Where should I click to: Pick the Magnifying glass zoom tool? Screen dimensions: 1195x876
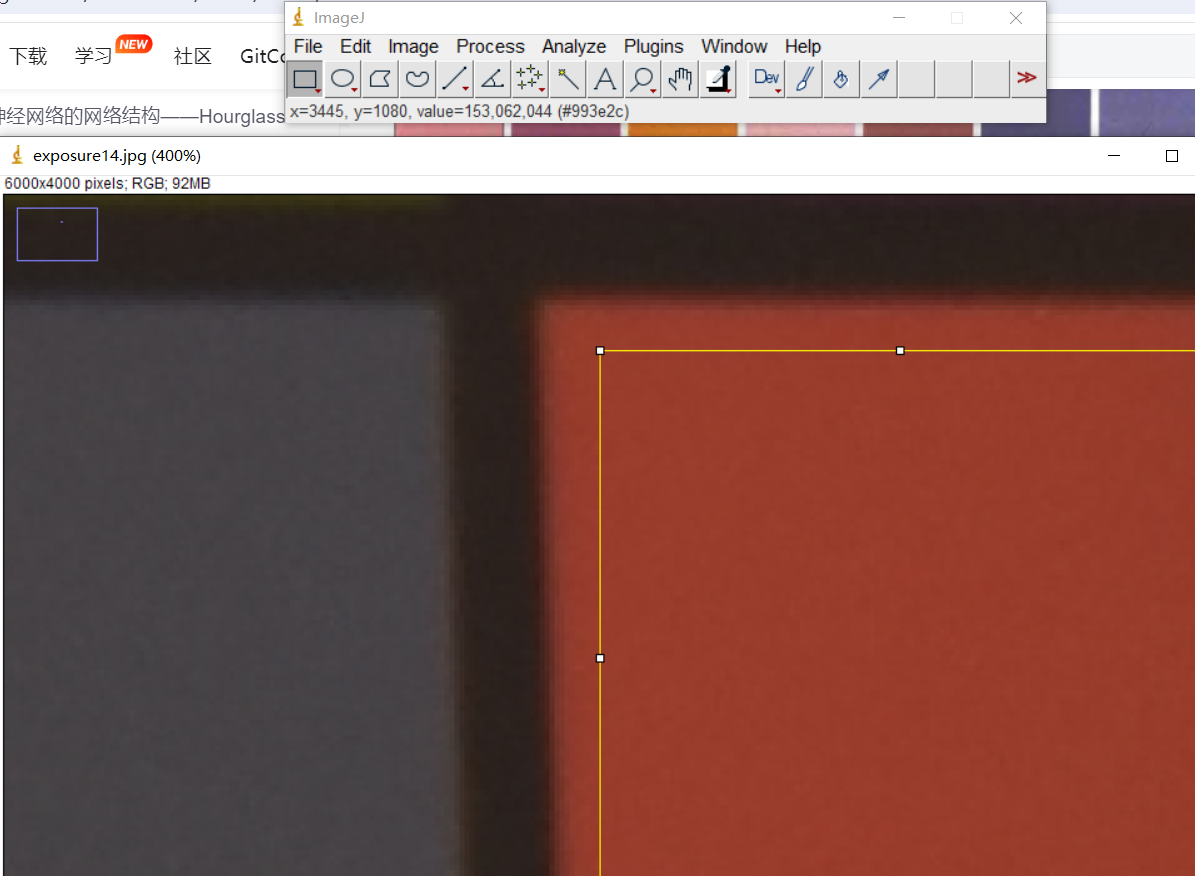pyautogui.click(x=642, y=79)
